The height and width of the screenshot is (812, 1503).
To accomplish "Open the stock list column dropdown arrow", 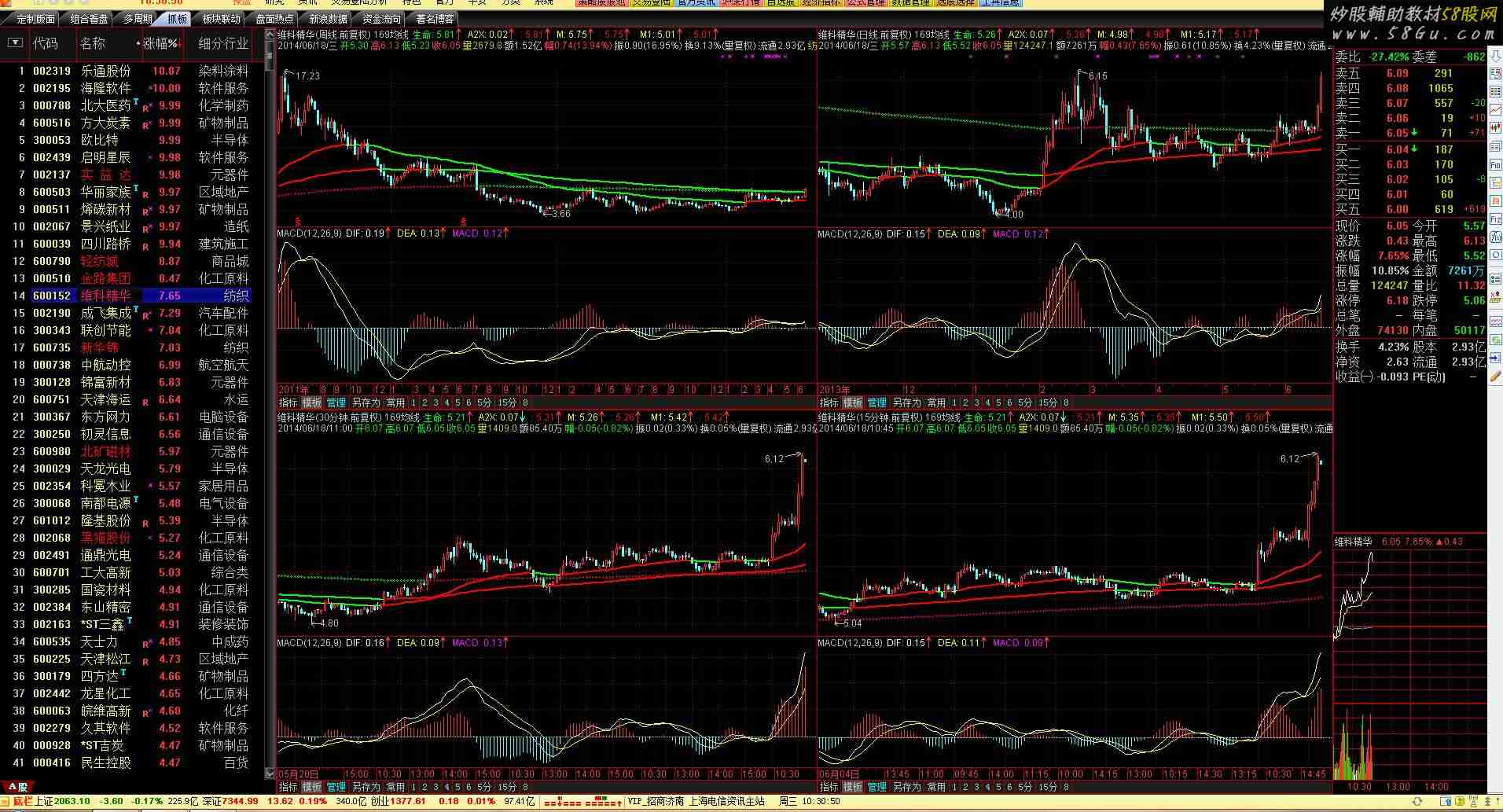I will click(x=15, y=43).
